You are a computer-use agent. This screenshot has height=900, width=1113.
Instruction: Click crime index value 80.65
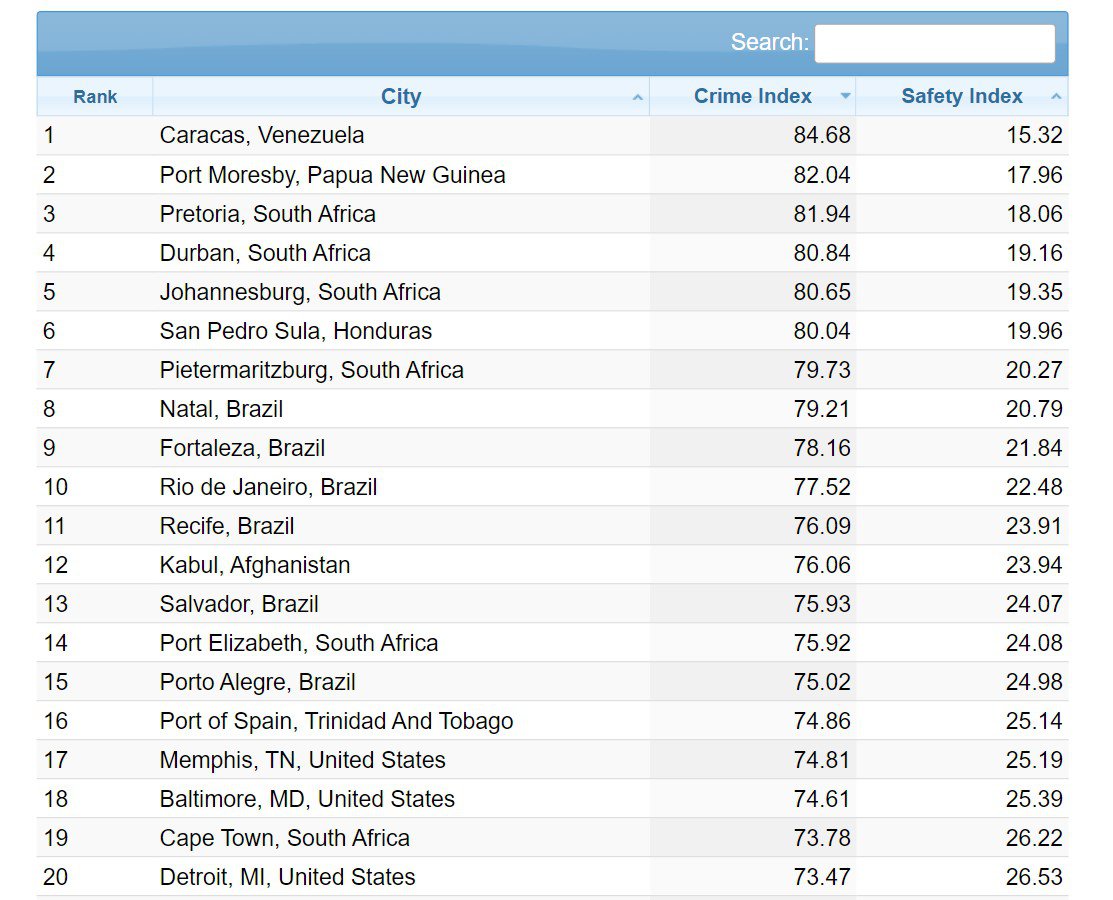click(821, 292)
